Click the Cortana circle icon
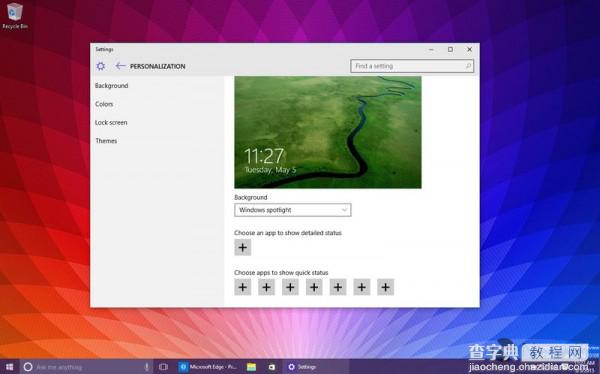Image resolution: width=600 pixels, height=374 pixels. [x=28, y=367]
